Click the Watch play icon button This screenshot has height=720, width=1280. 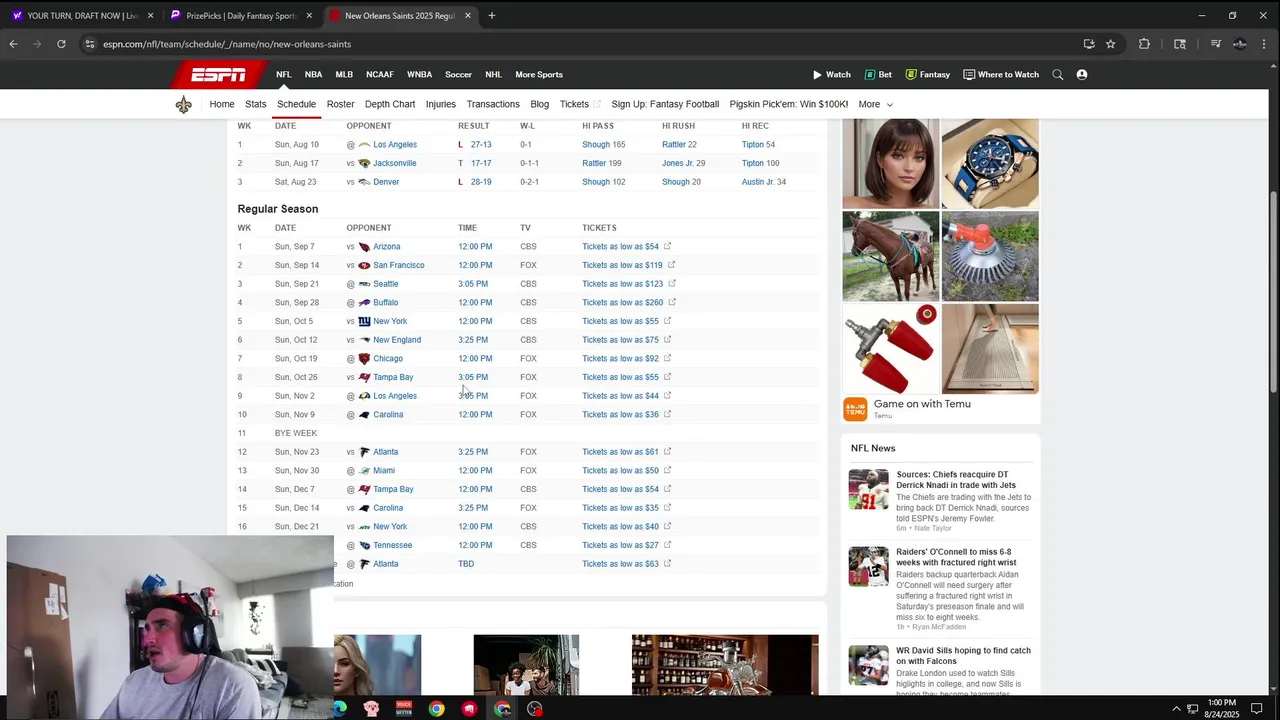pyautogui.click(x=831, y=75)
